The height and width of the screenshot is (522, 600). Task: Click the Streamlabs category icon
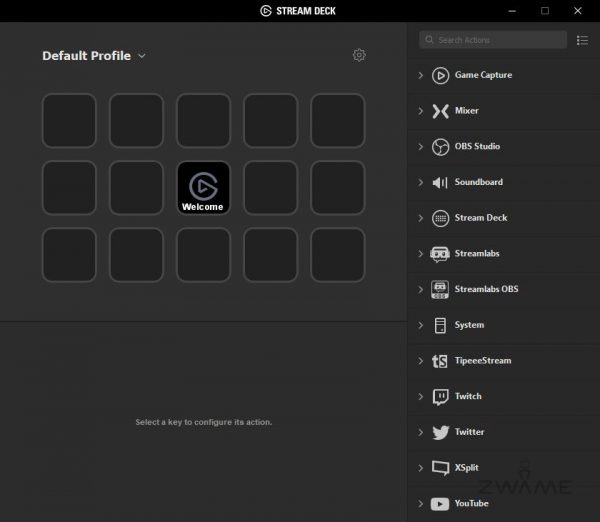click(x=440, y=254)
